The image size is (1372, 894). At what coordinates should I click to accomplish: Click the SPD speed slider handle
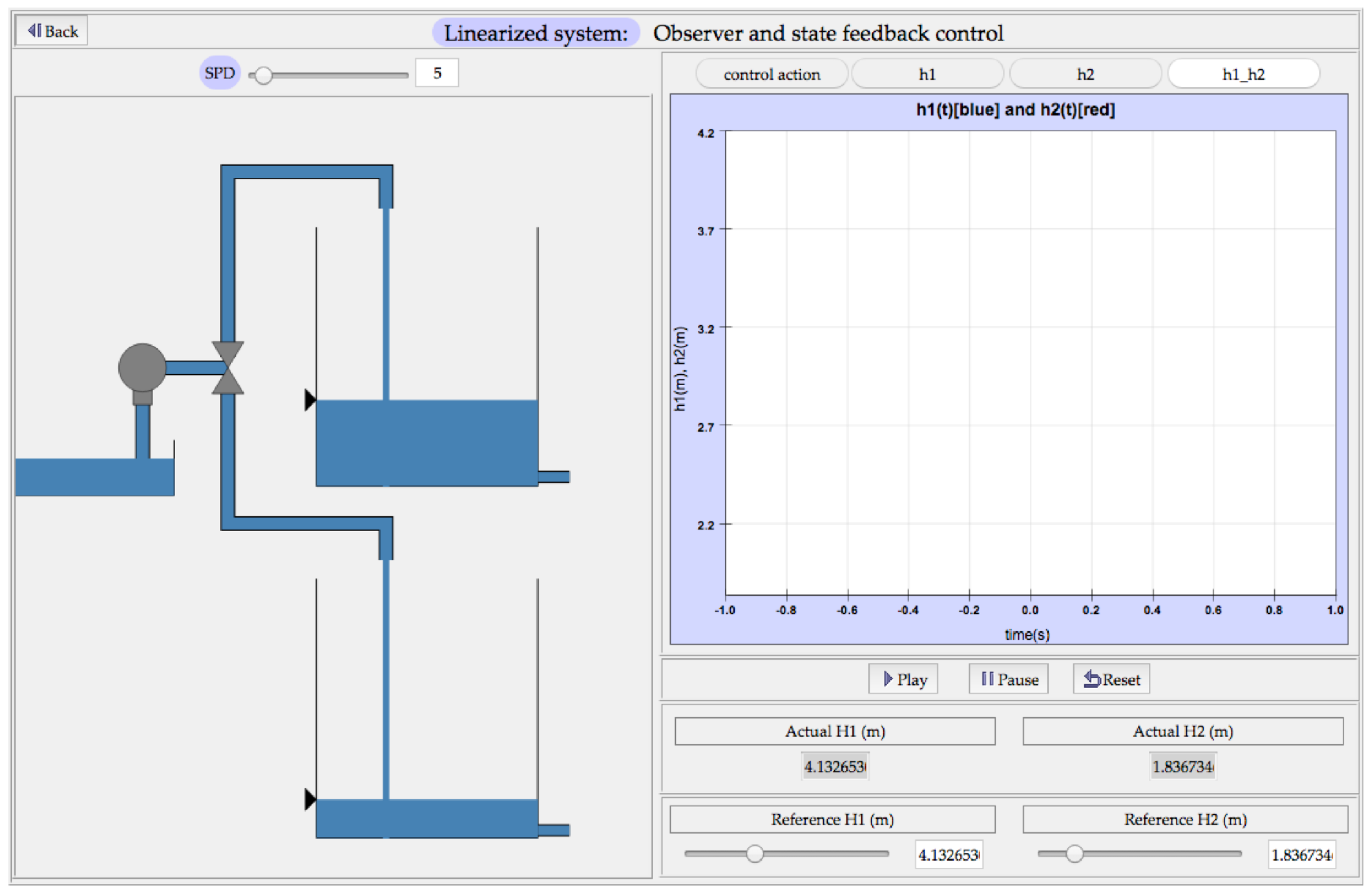(263, 75)
